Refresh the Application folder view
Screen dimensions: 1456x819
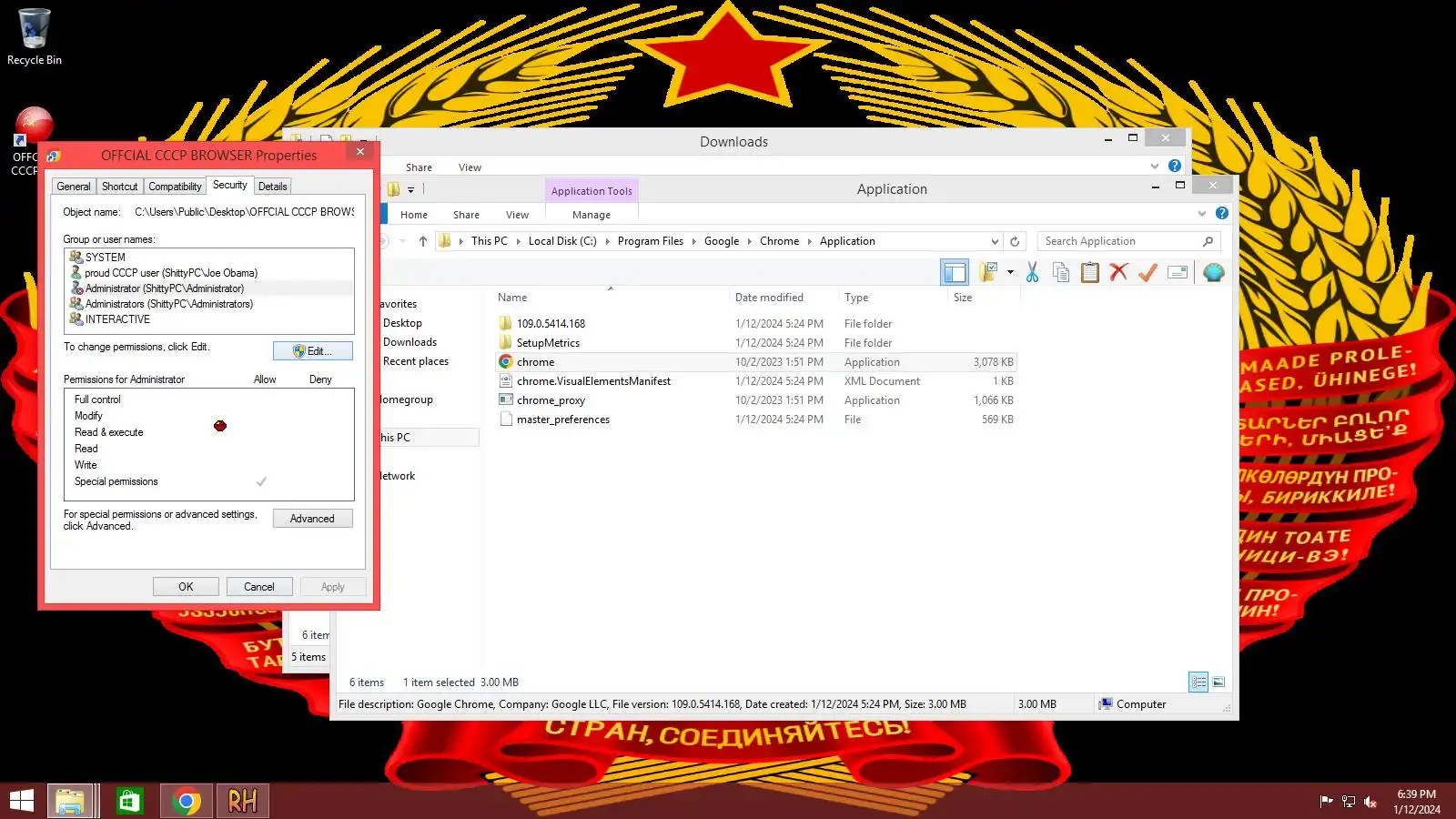coord(1015,241)
